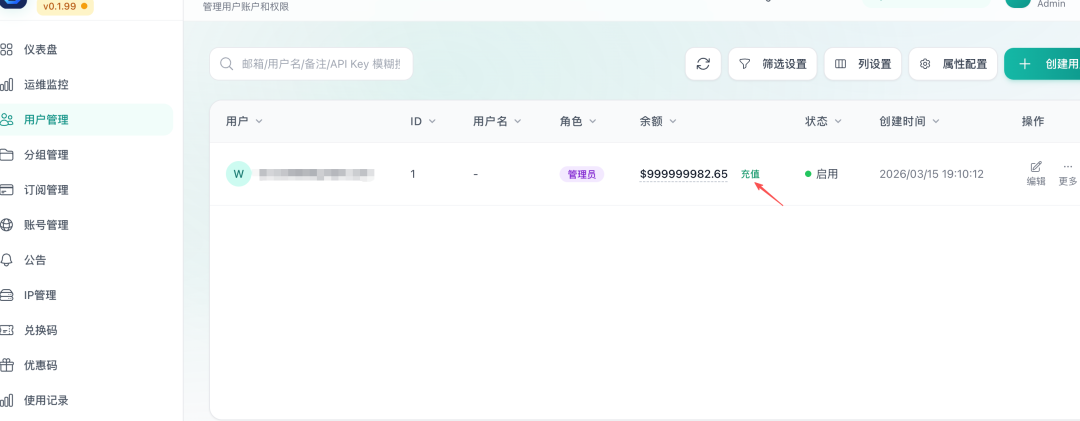
Task: Click the ticket icon beside 兑换码
Action: (x=6, y=331)
